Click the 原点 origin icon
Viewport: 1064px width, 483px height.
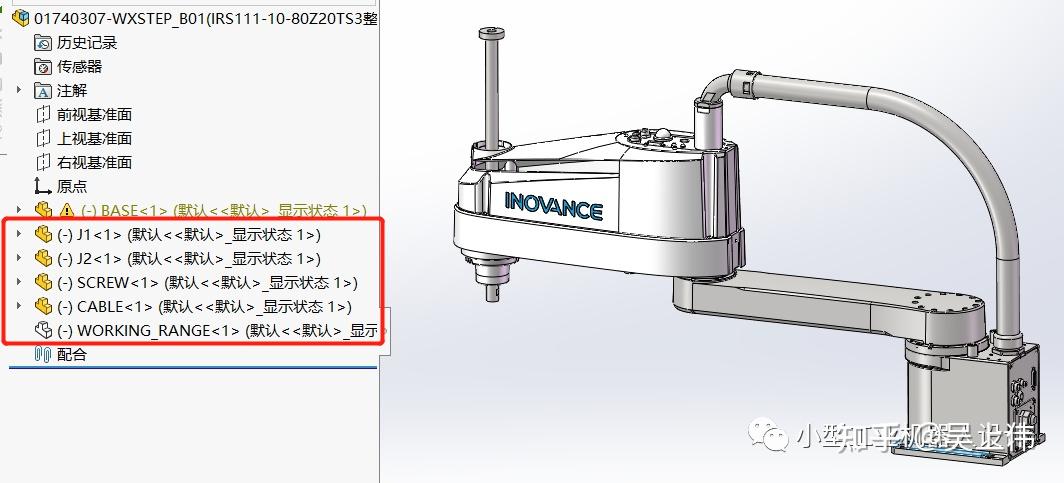coord(43,187)
